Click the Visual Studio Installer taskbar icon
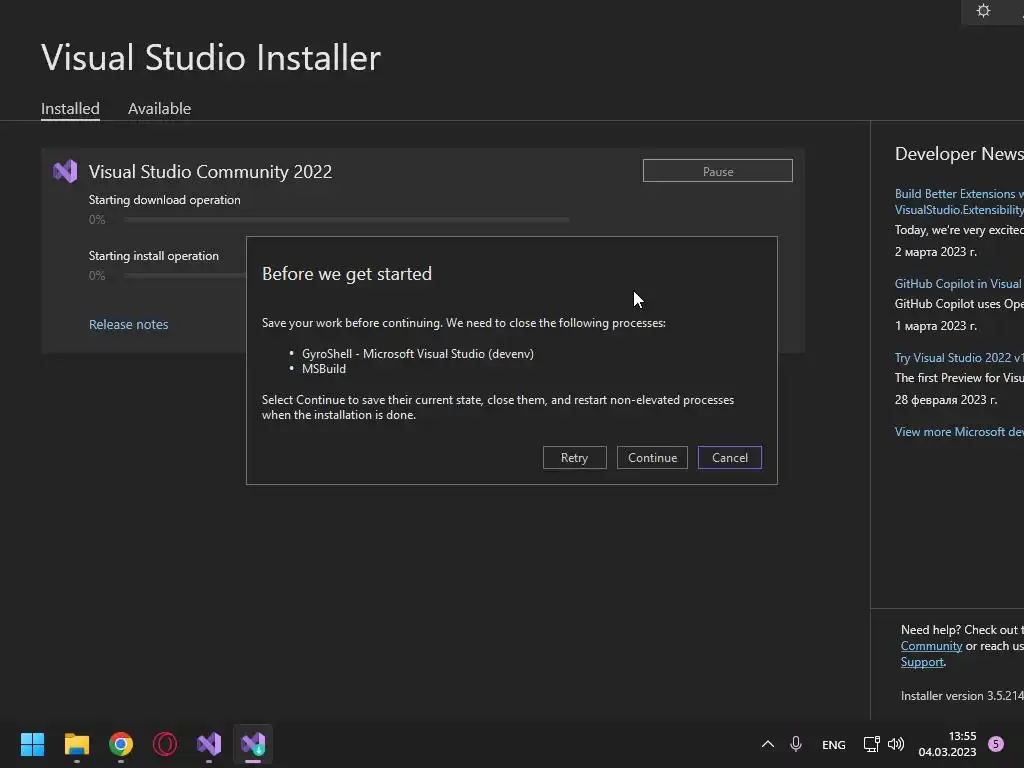 click(x=253, y=744)
